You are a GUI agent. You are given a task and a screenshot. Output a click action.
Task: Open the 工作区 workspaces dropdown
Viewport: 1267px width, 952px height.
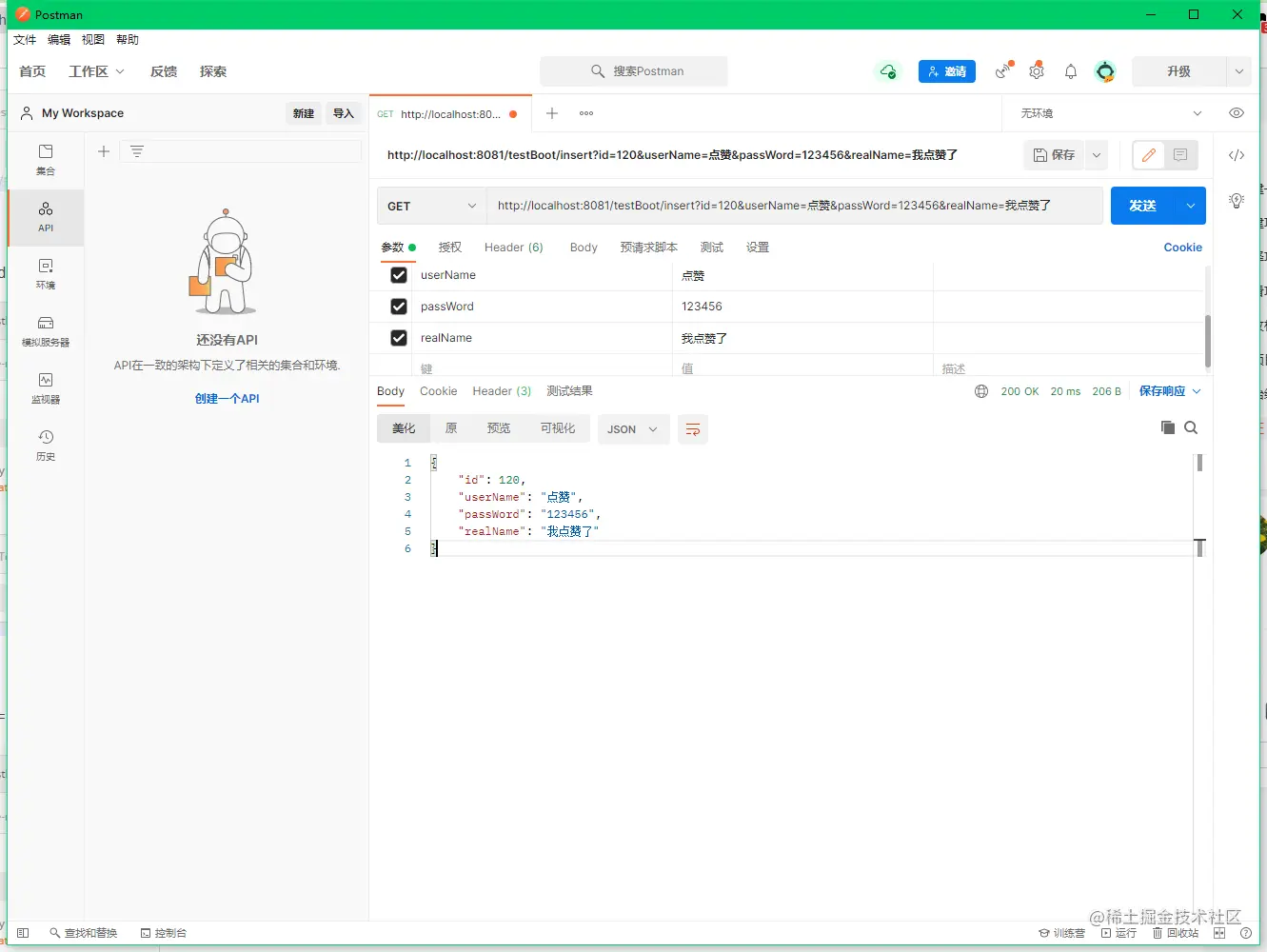pyautogui.click(x=96, y=71)
